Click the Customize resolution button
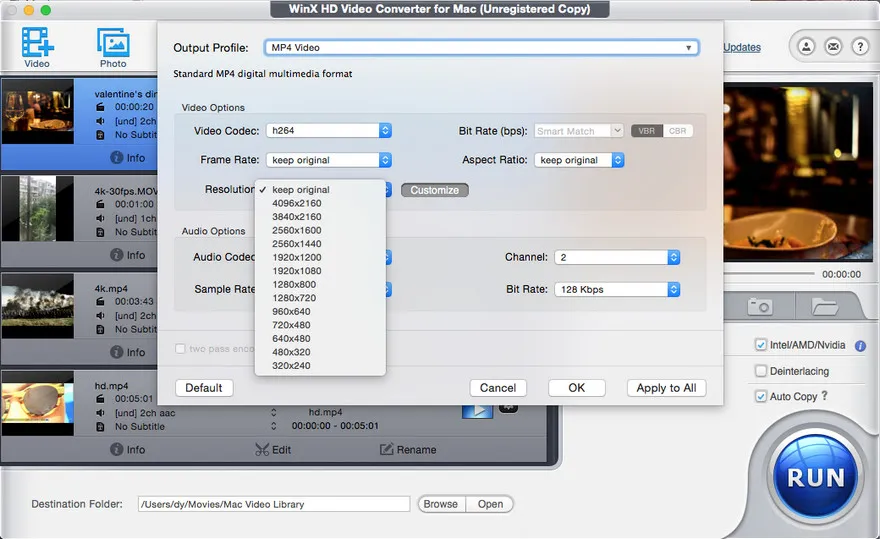The width and height of the screenshot is (880, 539). click(x=434, y=190)
